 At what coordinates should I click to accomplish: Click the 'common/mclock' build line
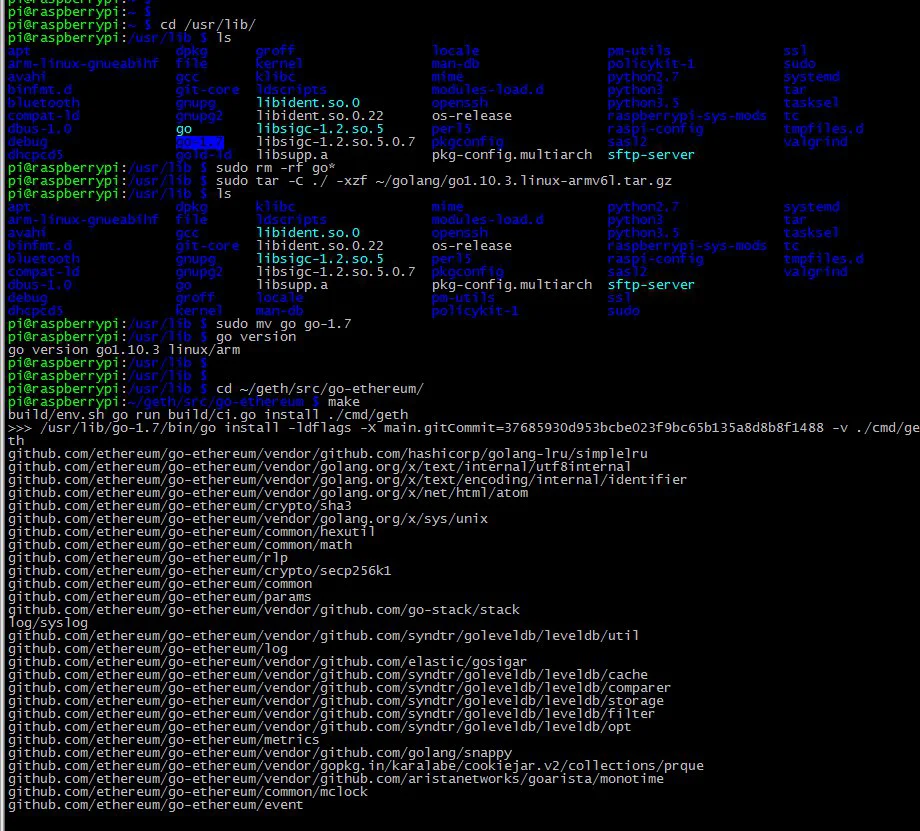[x=188, y=792]
